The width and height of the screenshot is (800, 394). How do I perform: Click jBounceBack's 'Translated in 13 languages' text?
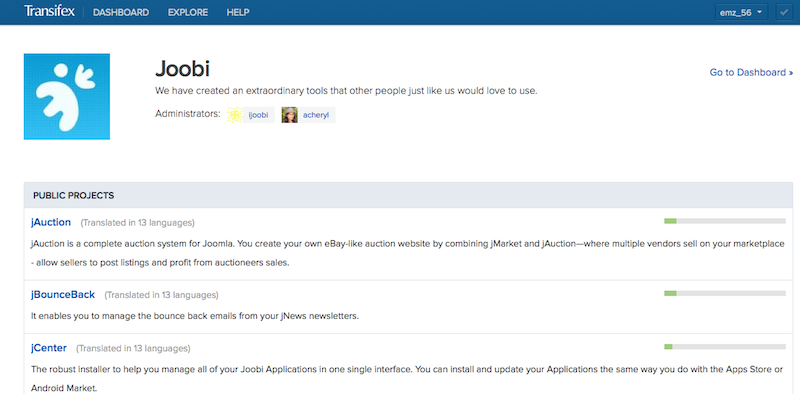coord(162,295)
